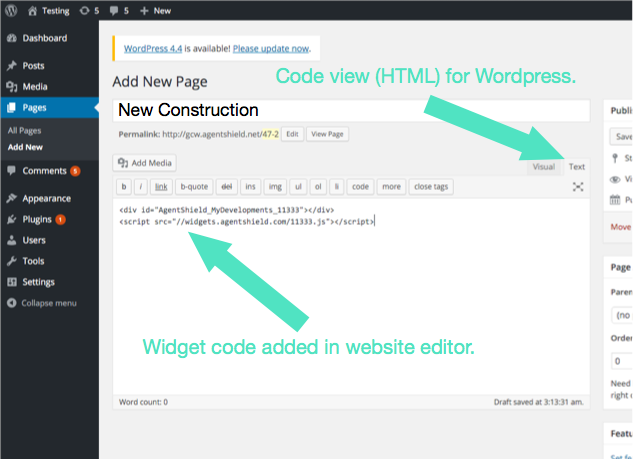Open the Posts menu
Image resolution: width=633 pixels, height=459 pixels.
coord(33,66)
